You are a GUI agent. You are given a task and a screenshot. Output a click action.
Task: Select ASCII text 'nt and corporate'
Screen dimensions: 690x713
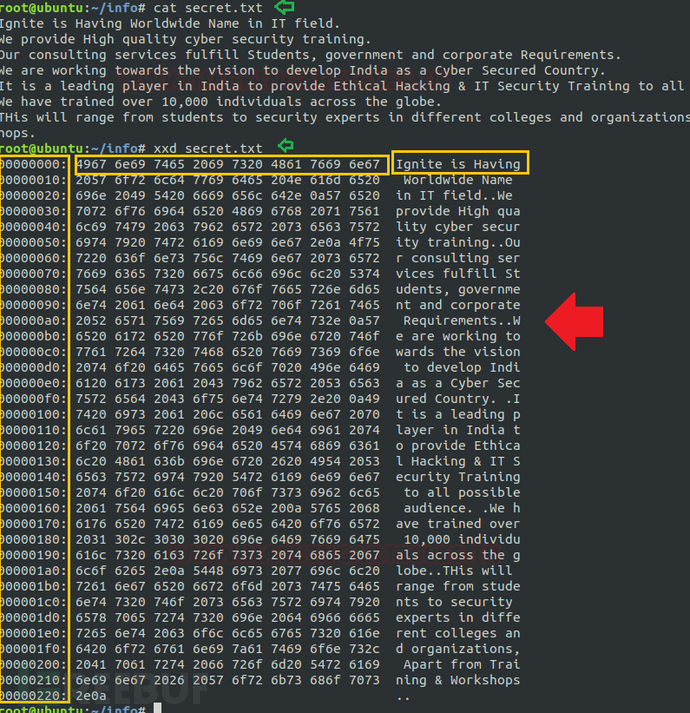(458, 305)
